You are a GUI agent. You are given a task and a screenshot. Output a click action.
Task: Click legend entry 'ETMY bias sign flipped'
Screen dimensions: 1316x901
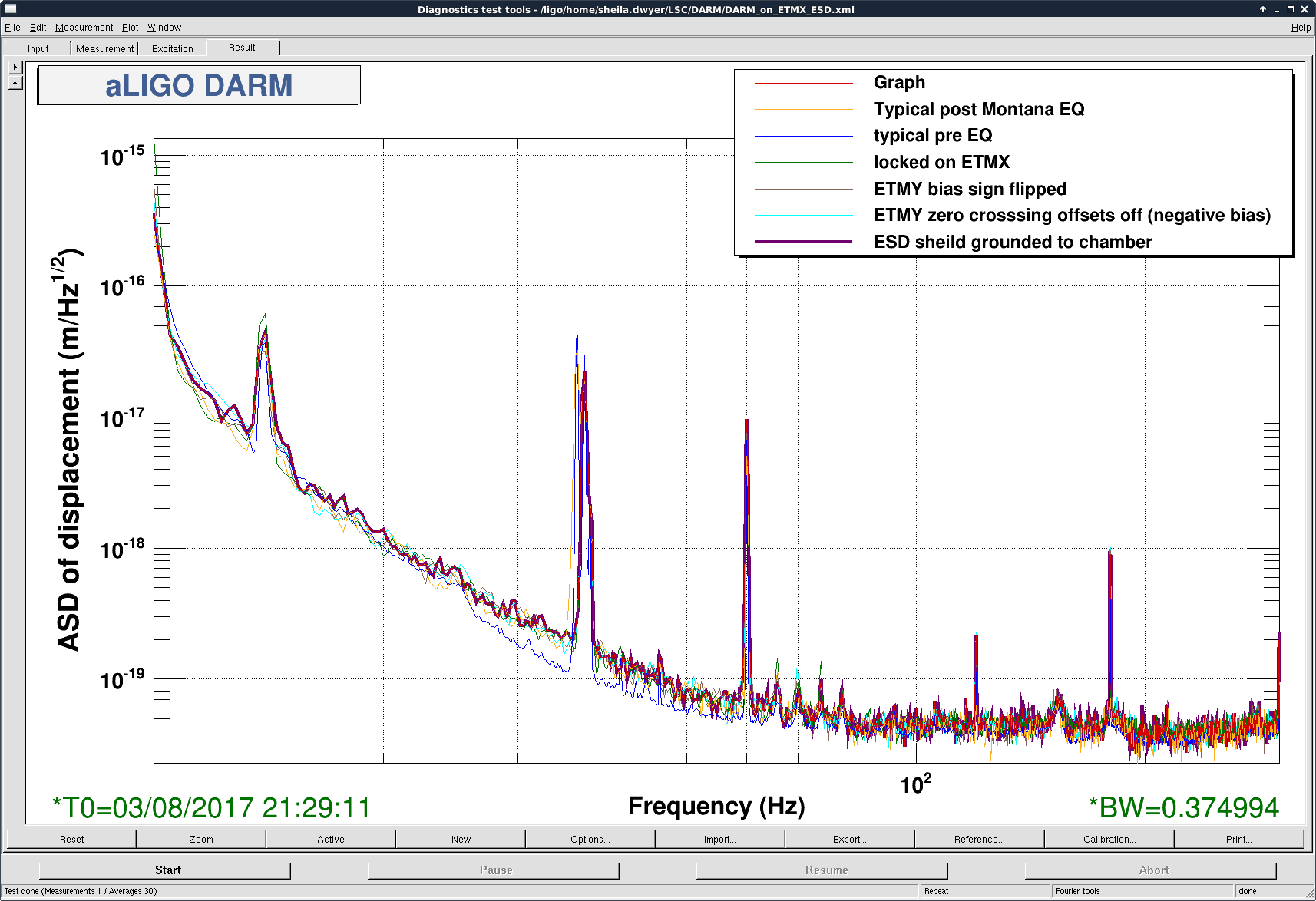click(970, 189)
